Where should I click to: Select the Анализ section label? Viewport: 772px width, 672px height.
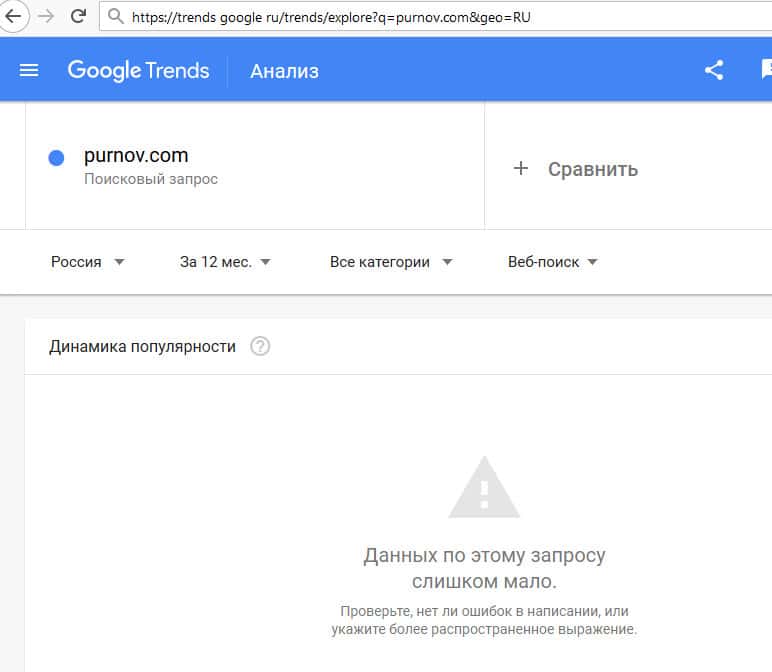pos(284,71)
